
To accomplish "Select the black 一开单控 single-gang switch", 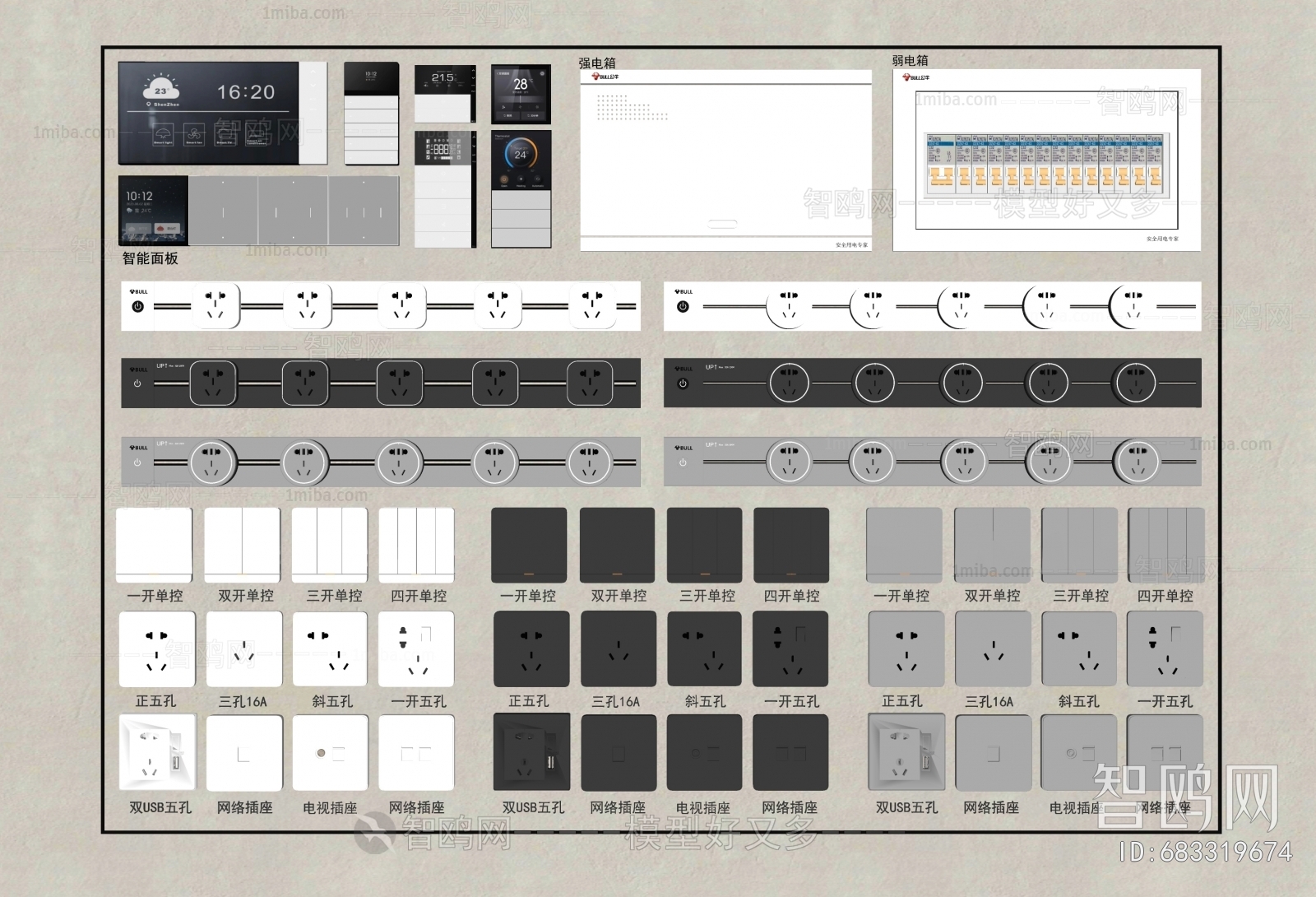I will click(529, 545).
